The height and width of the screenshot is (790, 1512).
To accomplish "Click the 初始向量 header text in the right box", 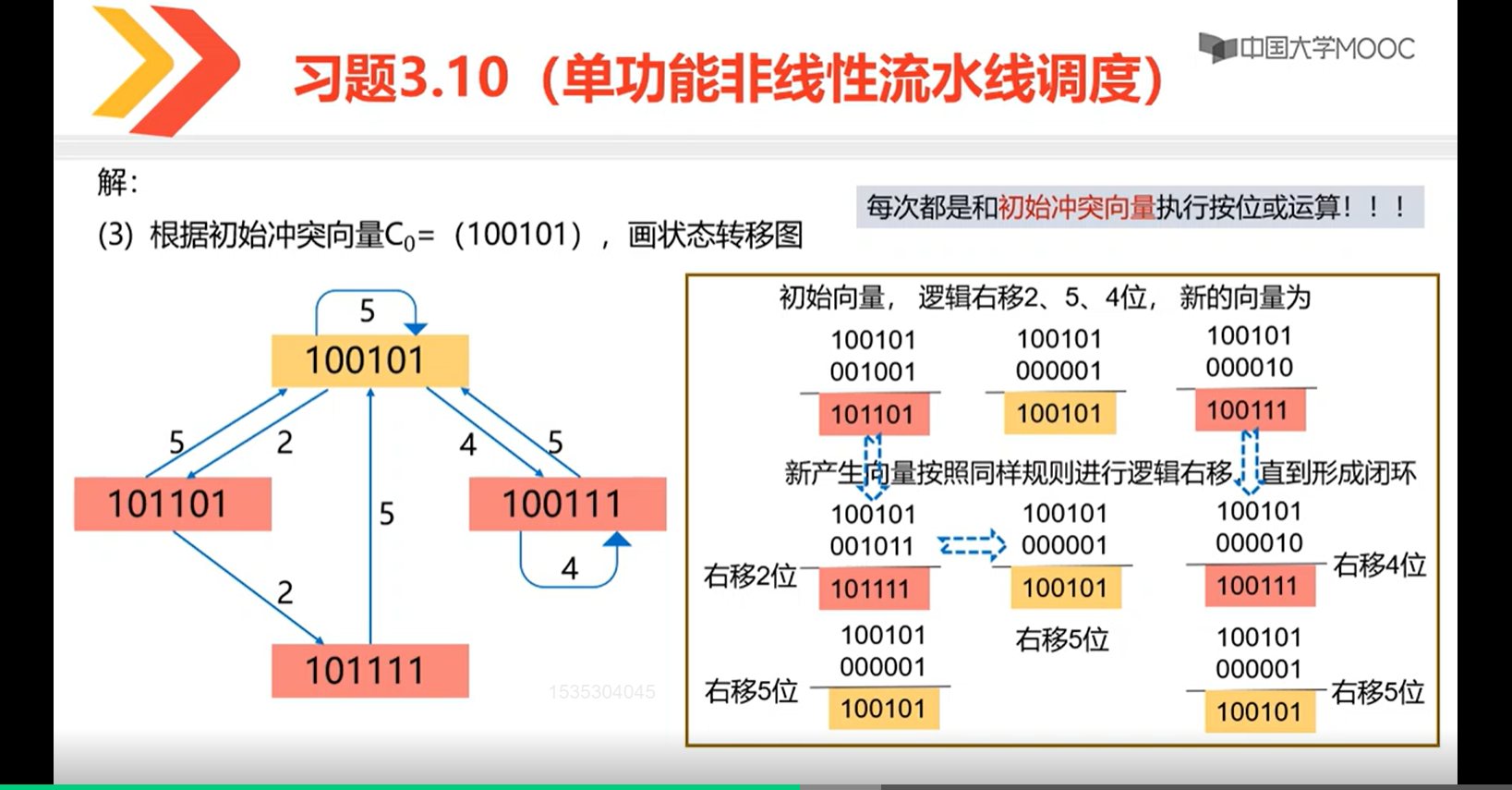I will [x=831, y=298].
